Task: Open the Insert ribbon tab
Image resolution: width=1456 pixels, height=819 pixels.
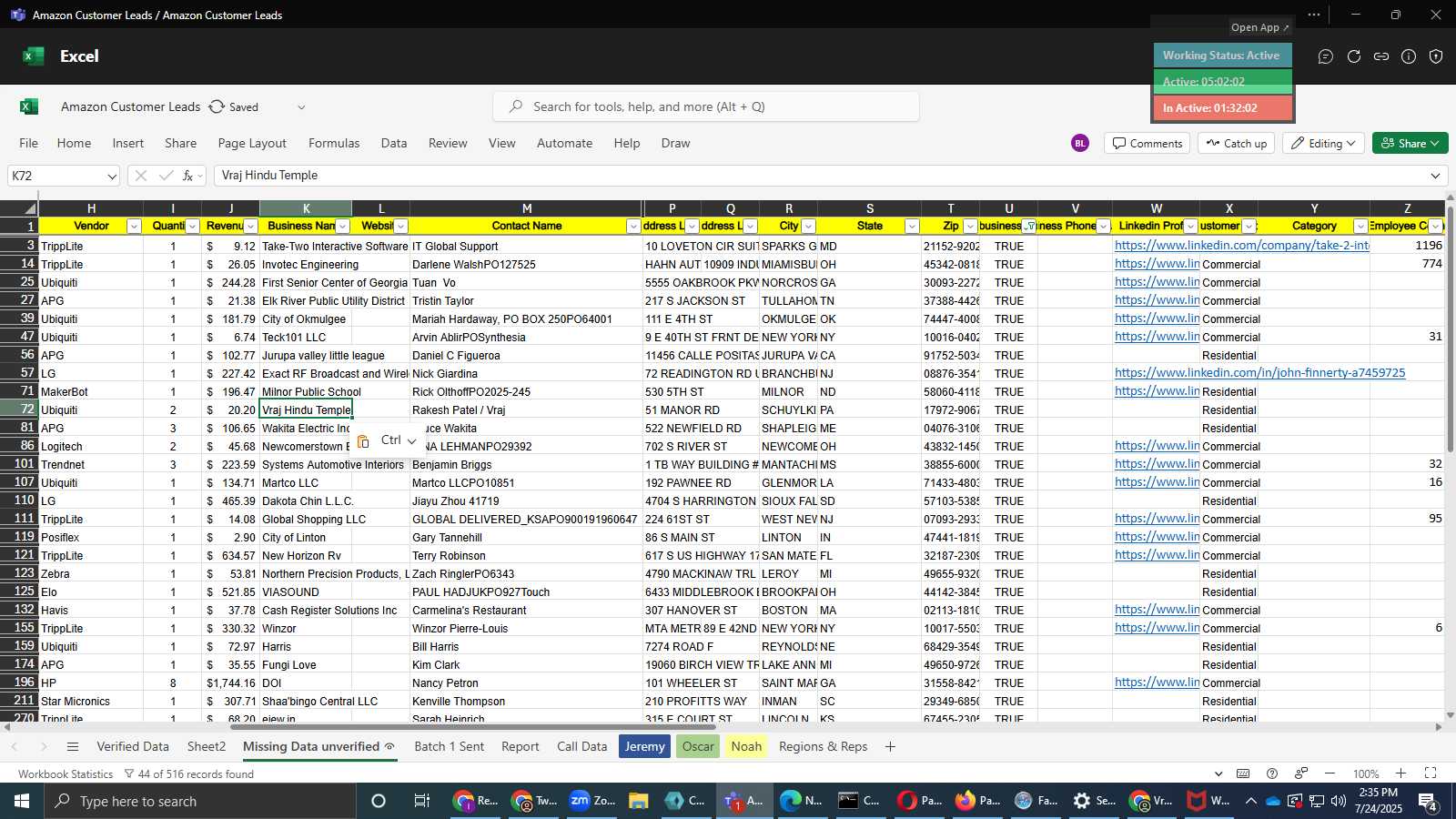Action: 128,143
